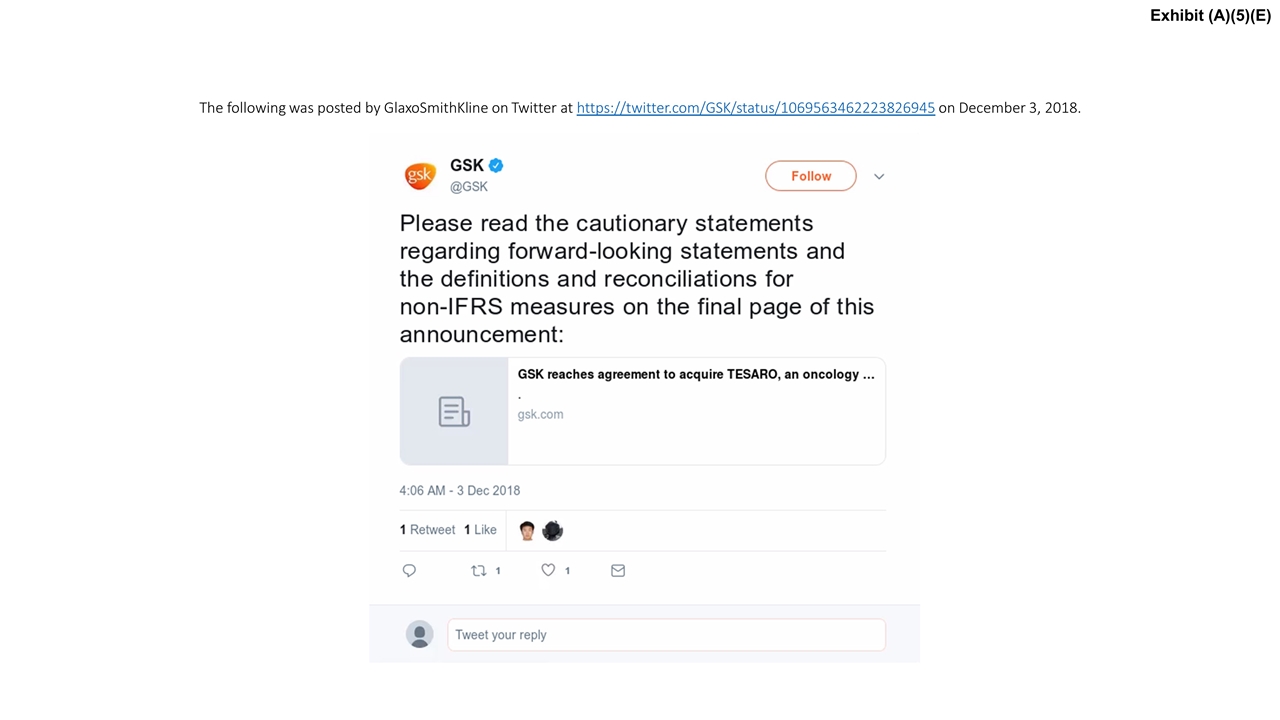
Task: Open the twitter.com/GSK status hyperlink
Action: (x=755, y=108)
